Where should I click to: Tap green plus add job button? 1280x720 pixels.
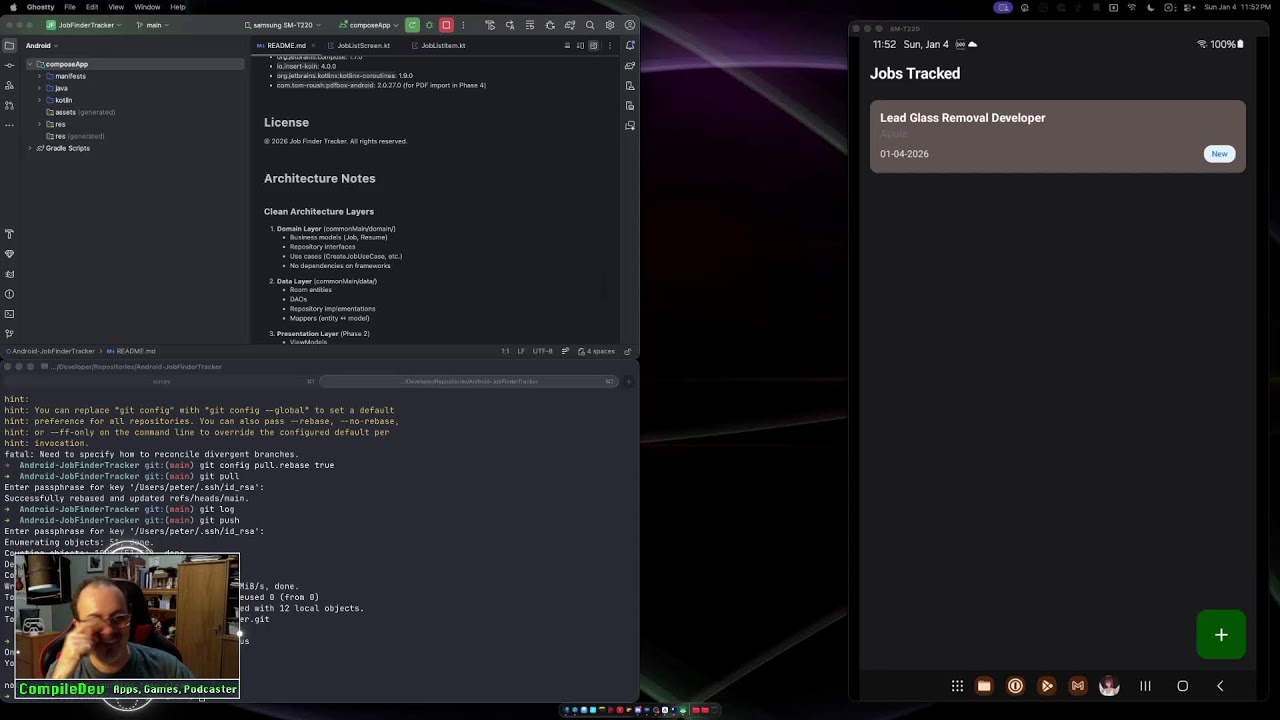[1221, 635]
